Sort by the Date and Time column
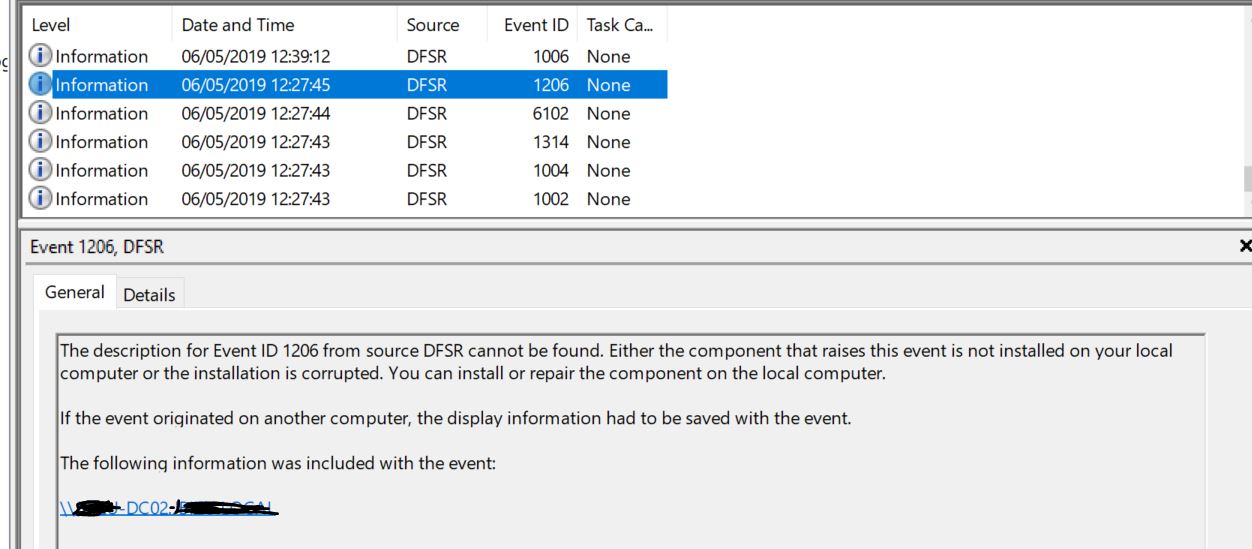The width and height of the screenshot is (1252, 549). tap(238, 25)
